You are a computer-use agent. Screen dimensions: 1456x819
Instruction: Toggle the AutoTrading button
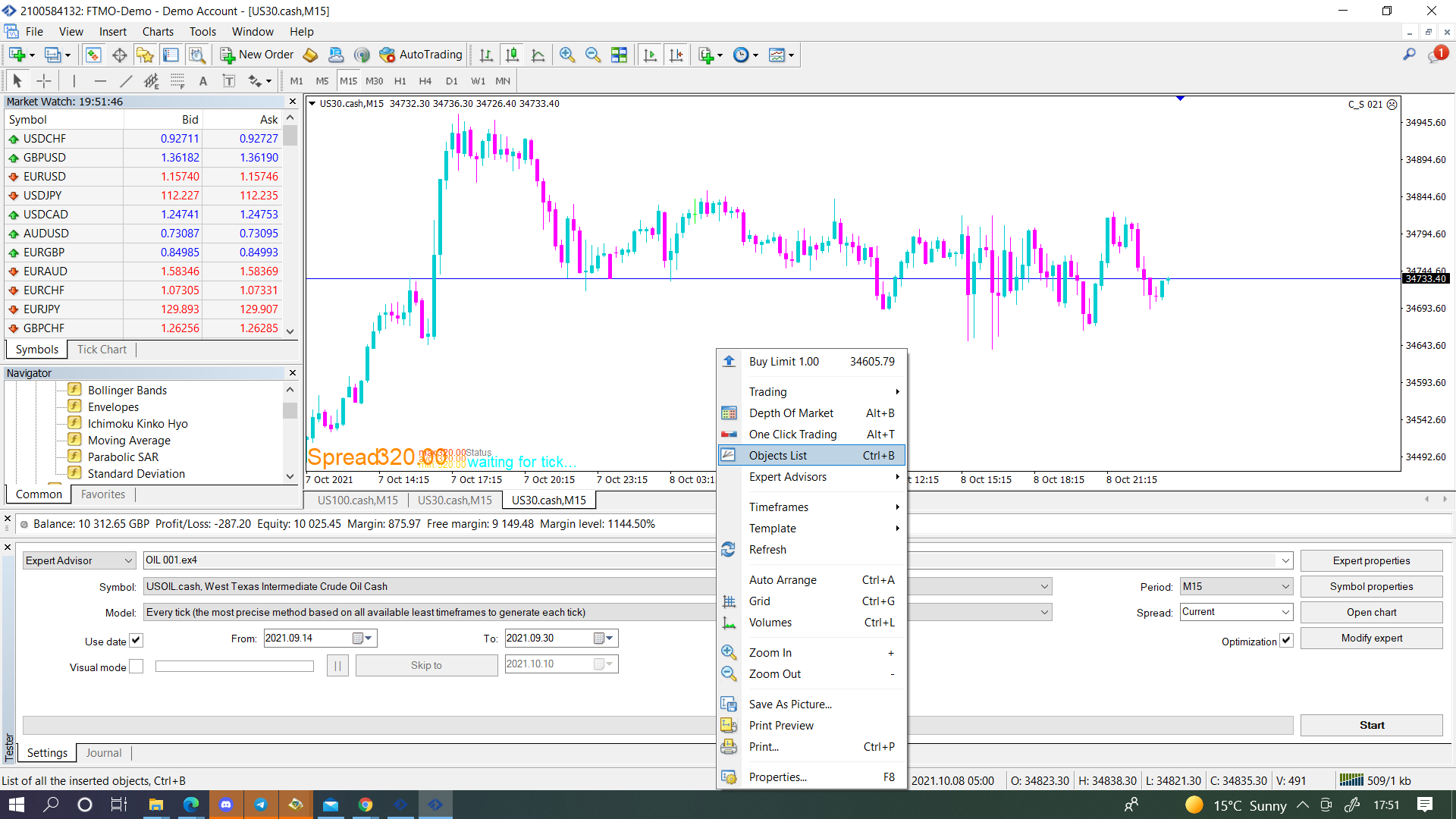(421, 55)
